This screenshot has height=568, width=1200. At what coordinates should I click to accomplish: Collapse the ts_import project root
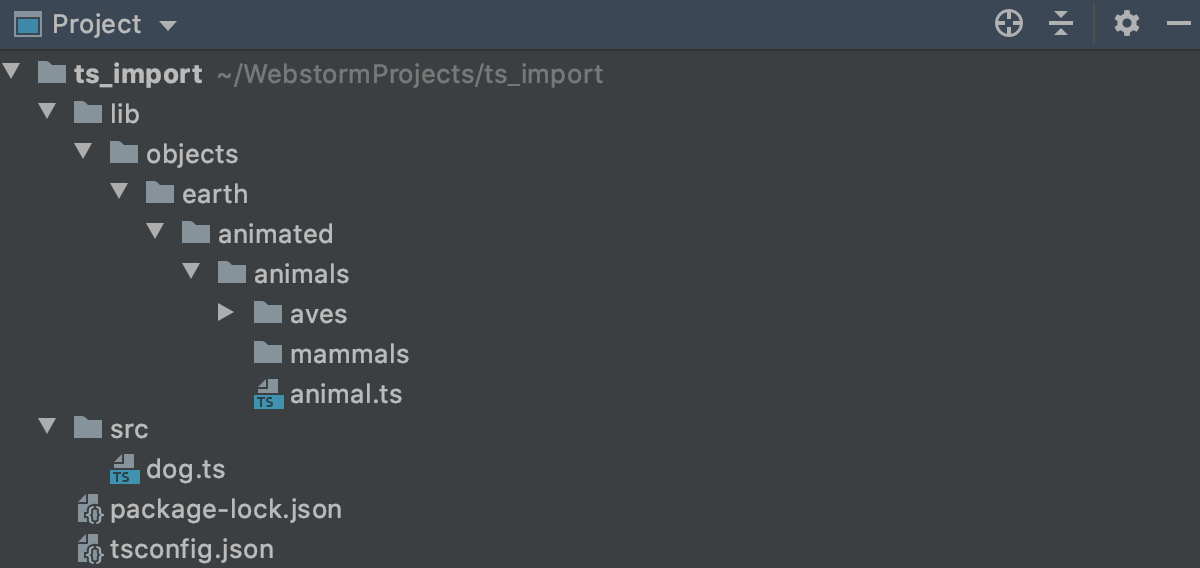coord(12,73)
